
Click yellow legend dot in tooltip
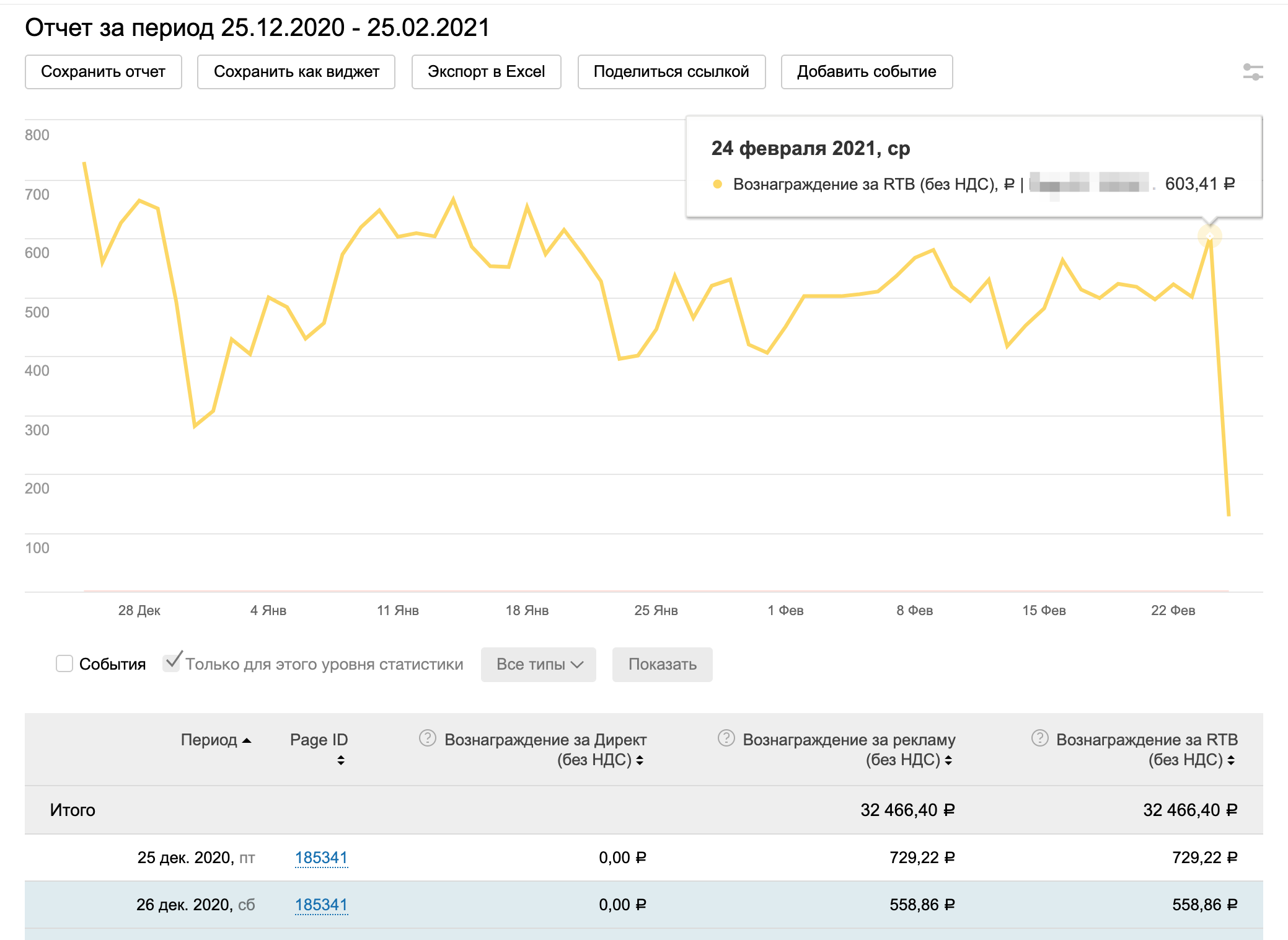(x=718, y=184)
